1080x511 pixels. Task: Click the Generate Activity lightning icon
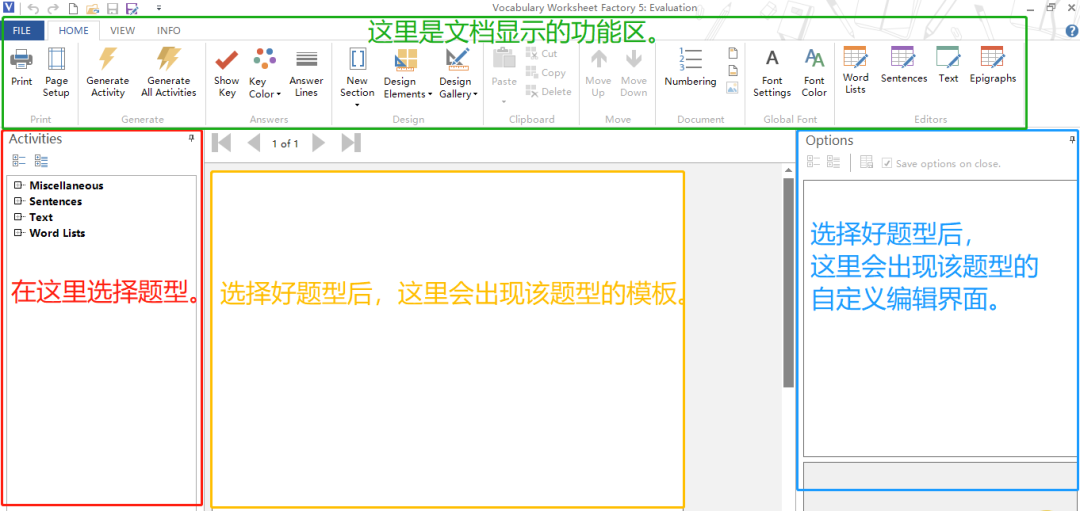107,59
